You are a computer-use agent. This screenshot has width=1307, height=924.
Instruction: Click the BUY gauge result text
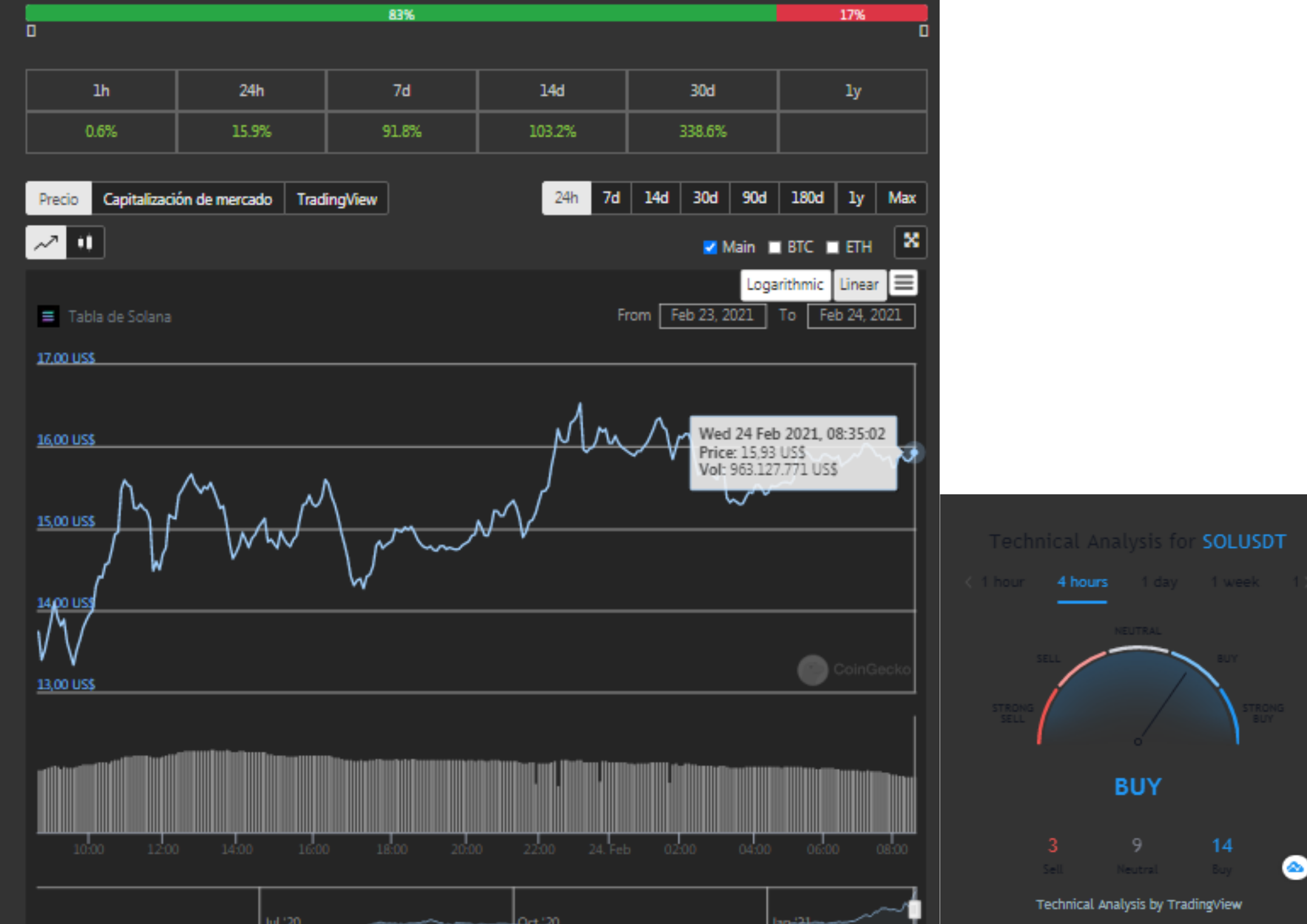click(1138, 787)
